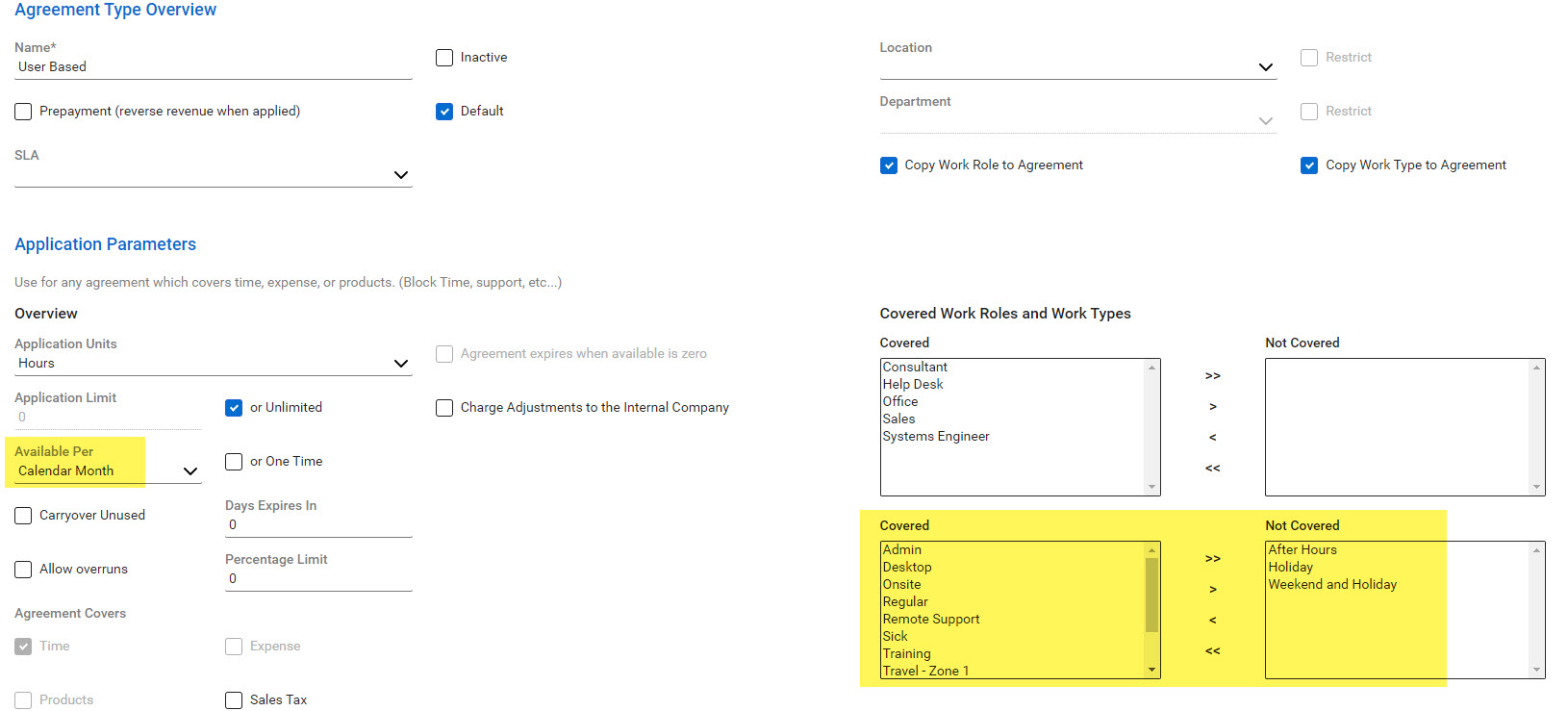
Task: Uncheck the Default checkbox
Action: click(x=444, y=112)
